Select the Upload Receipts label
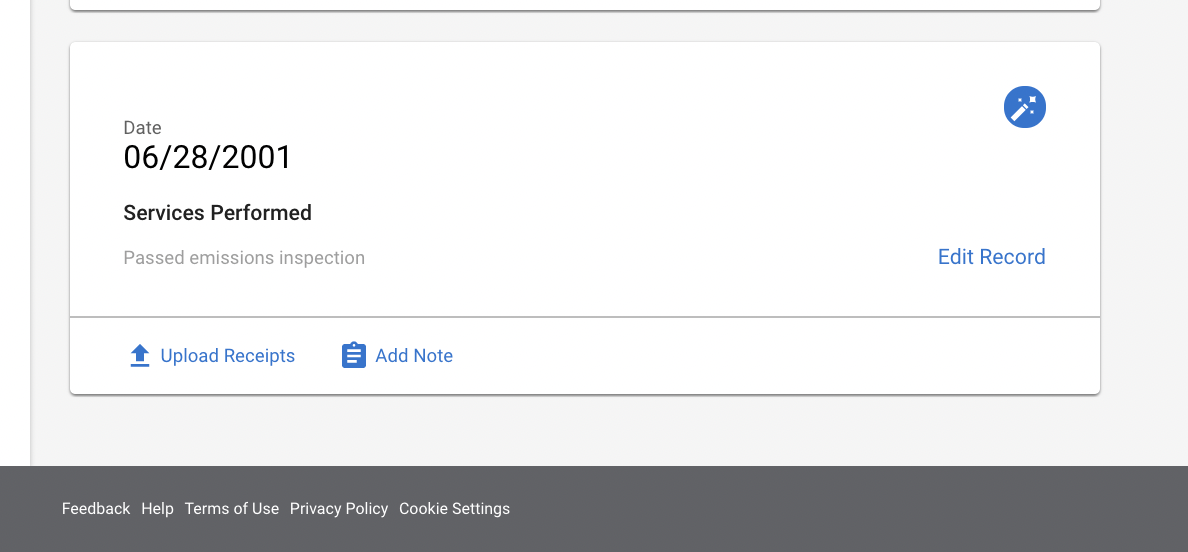 pyautogui.click(x=227, y=356)
